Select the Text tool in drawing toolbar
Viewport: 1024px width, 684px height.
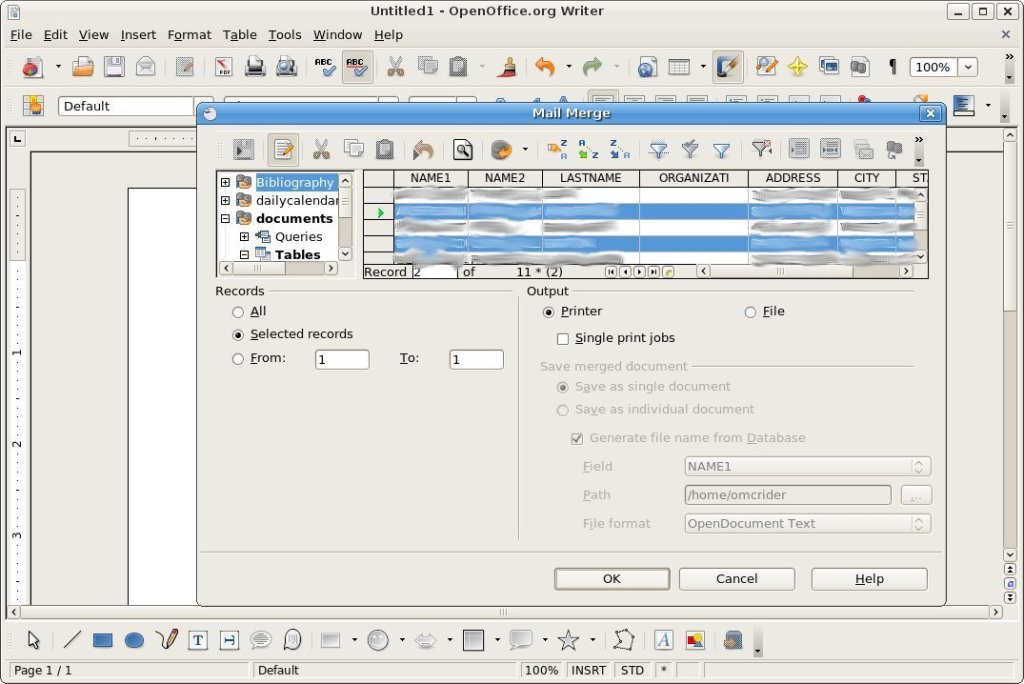pos(198,640)
